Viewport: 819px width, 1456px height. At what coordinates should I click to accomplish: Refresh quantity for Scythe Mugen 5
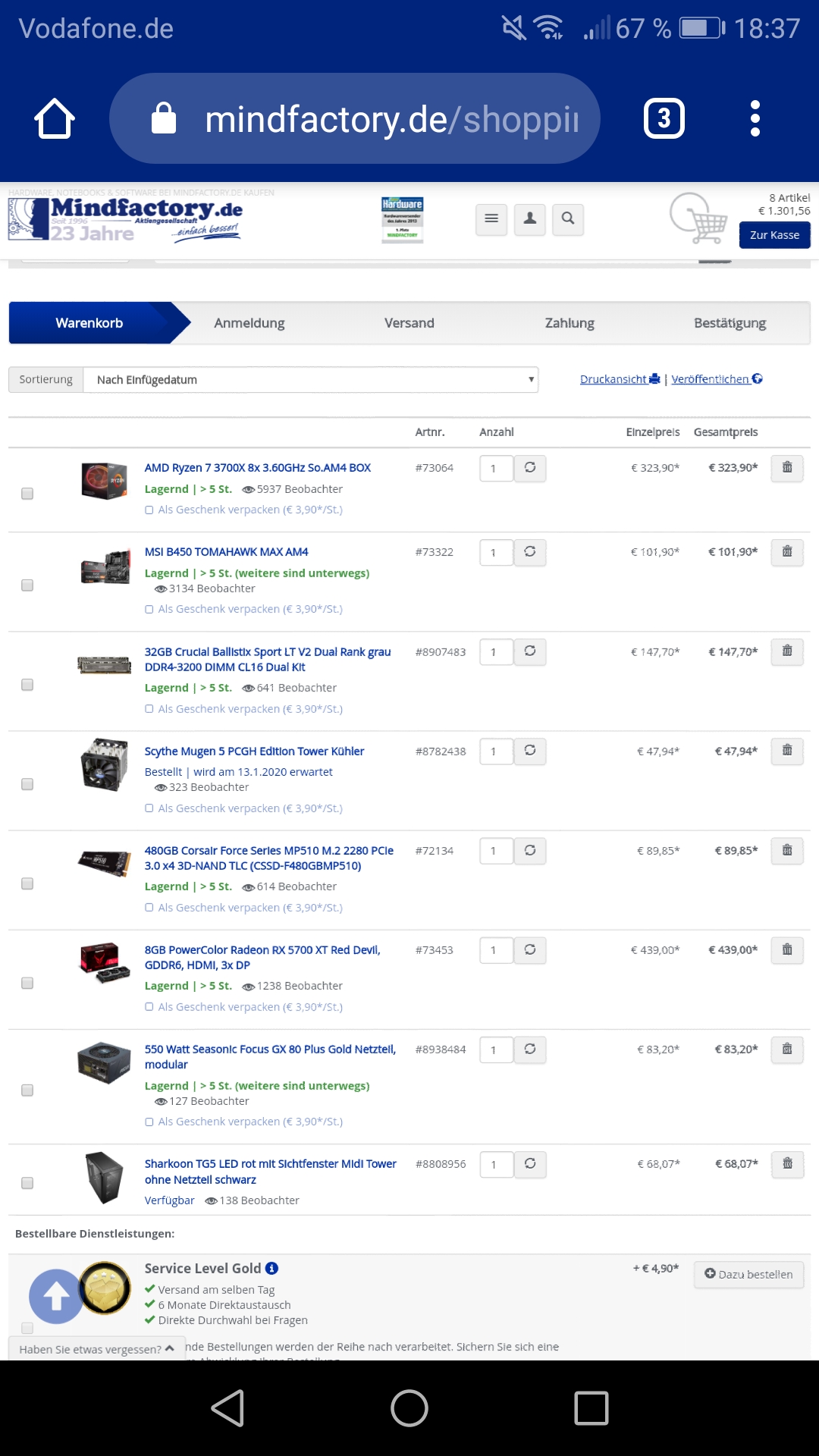point(530,751)
